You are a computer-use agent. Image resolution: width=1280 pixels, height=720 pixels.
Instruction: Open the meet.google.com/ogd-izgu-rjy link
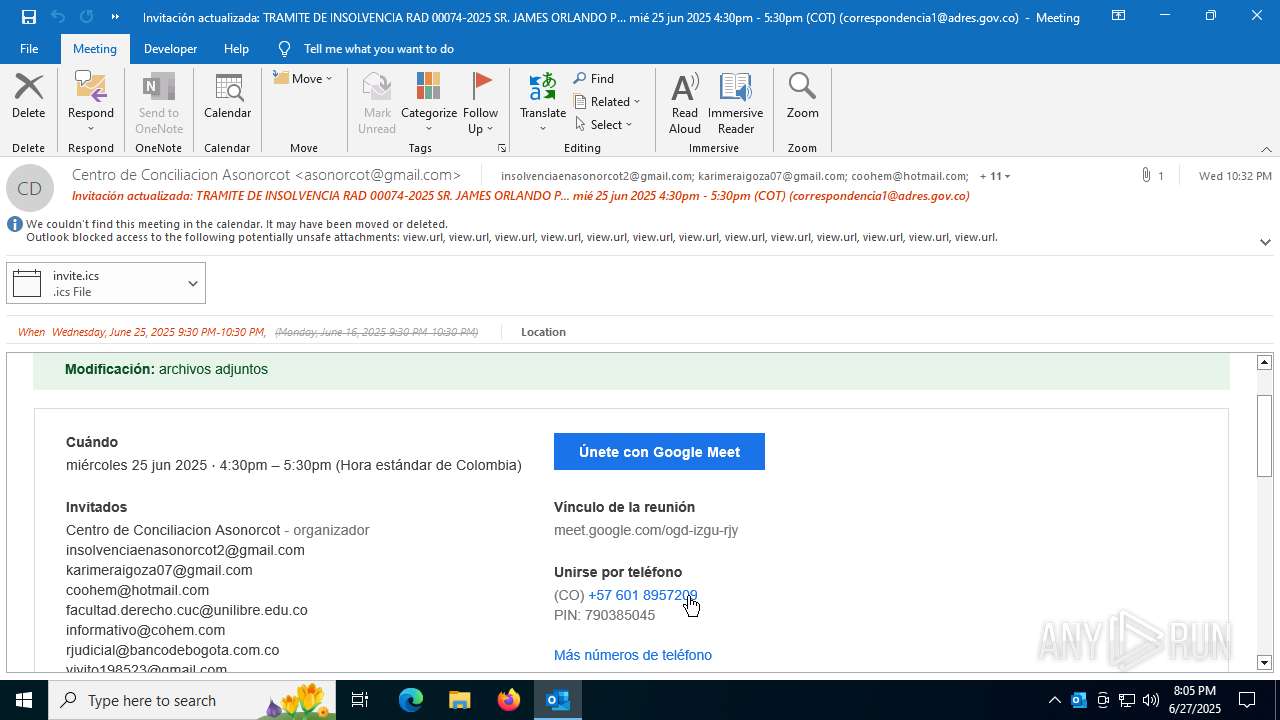(646, 530)
